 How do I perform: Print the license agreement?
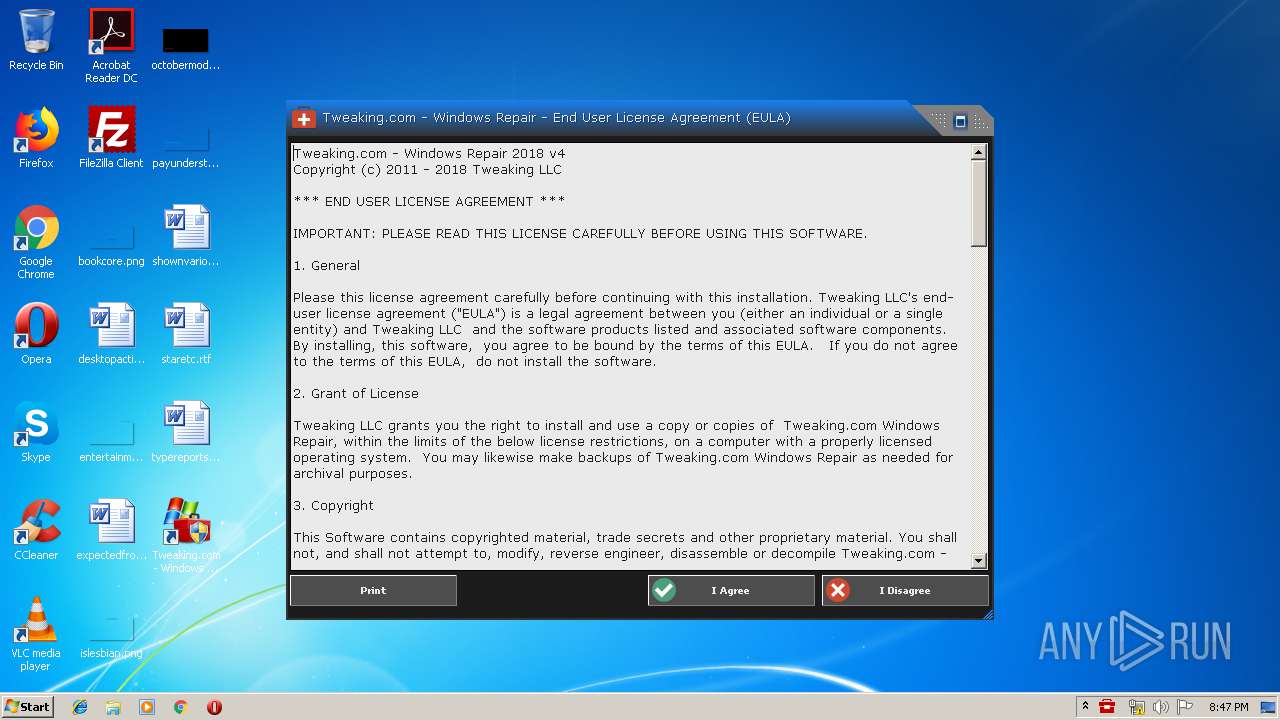(373, 590)
